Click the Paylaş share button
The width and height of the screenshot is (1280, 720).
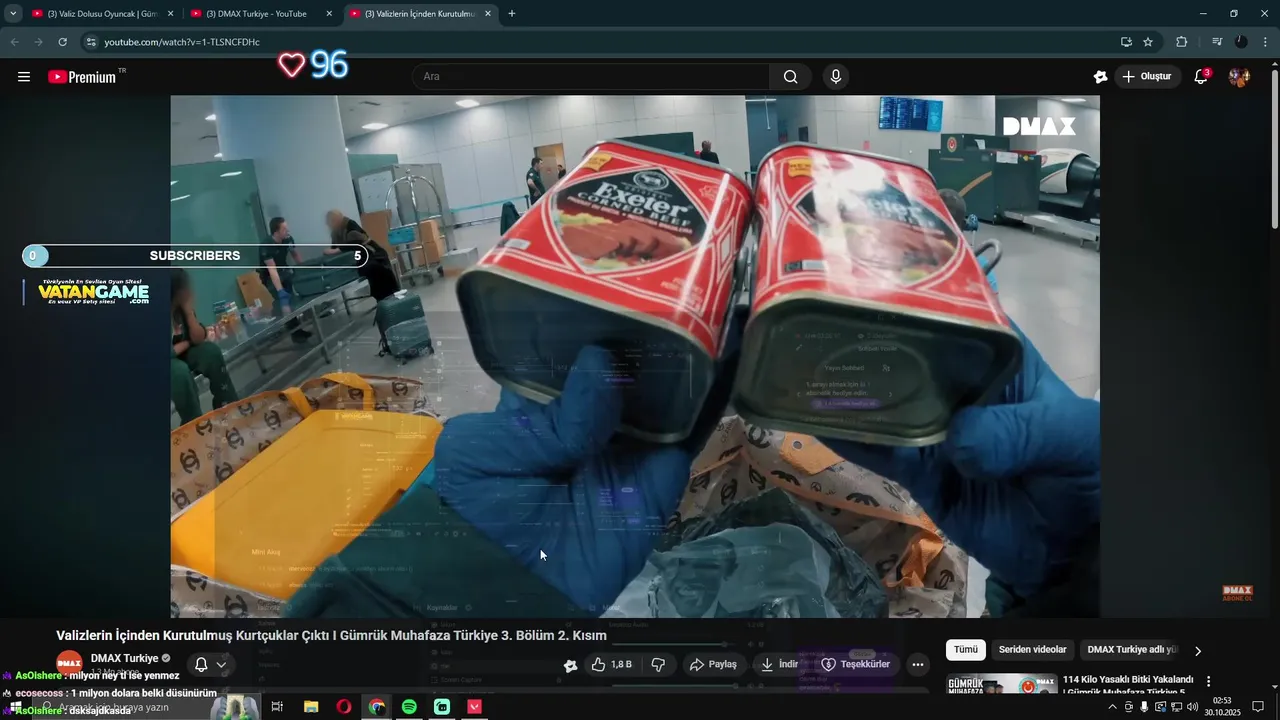[713, 664]
